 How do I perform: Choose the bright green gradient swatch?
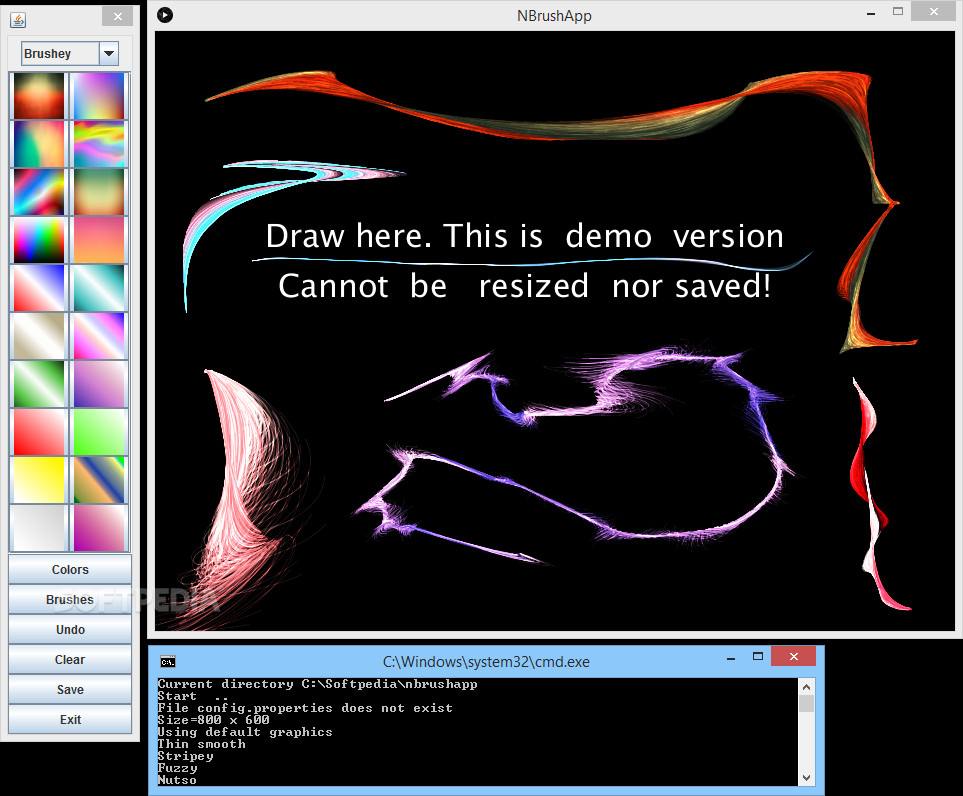coord(99,432)
